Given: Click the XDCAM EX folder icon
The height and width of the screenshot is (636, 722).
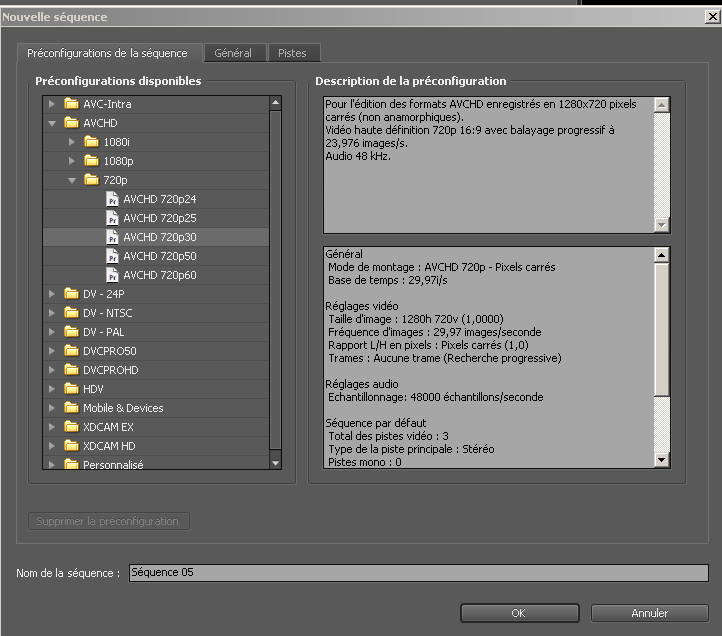Looking at the screenshot, I should tap(71, 426).
